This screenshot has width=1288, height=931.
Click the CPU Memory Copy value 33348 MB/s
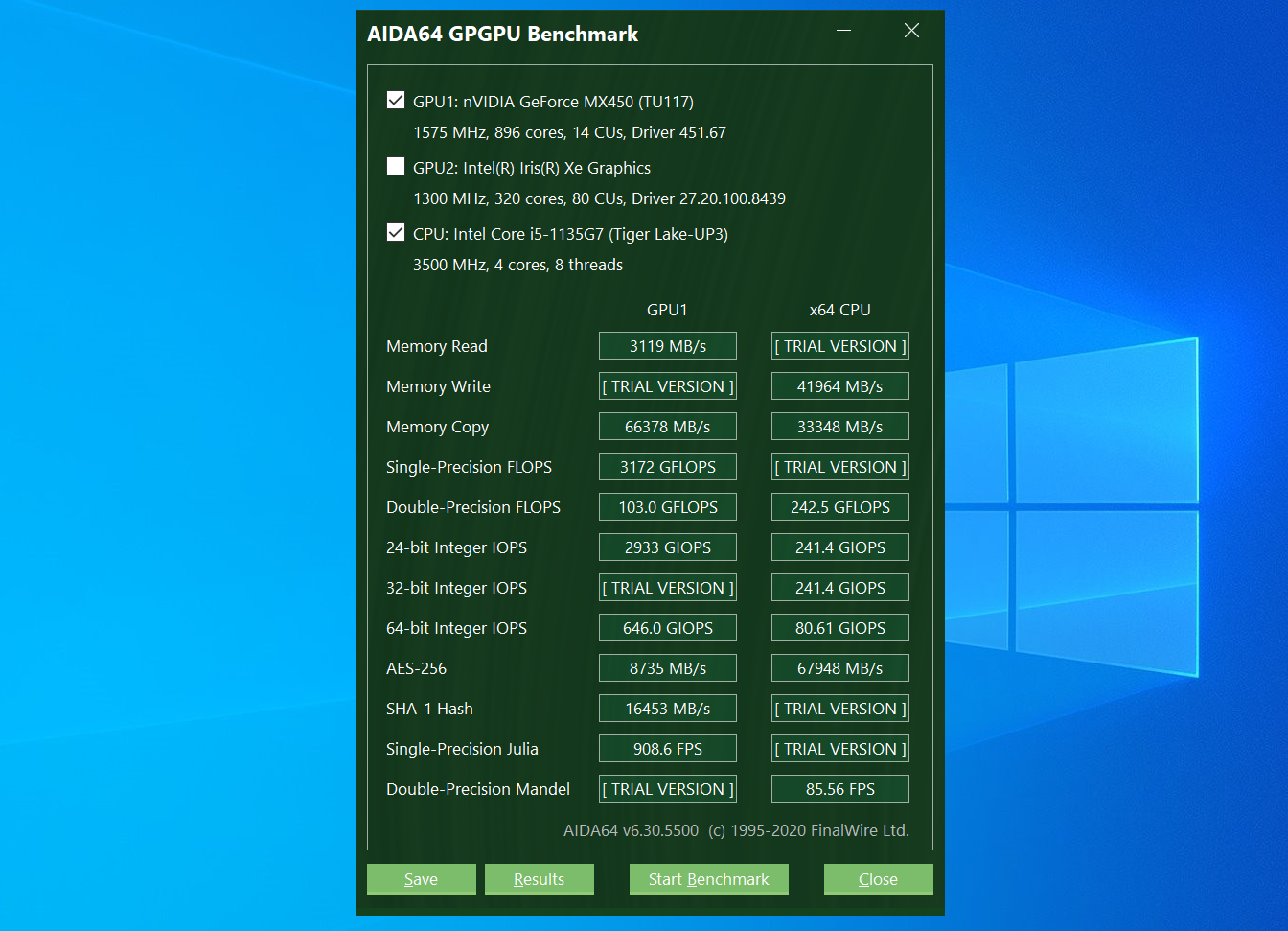pyautogui.click(x=840, y=427)
